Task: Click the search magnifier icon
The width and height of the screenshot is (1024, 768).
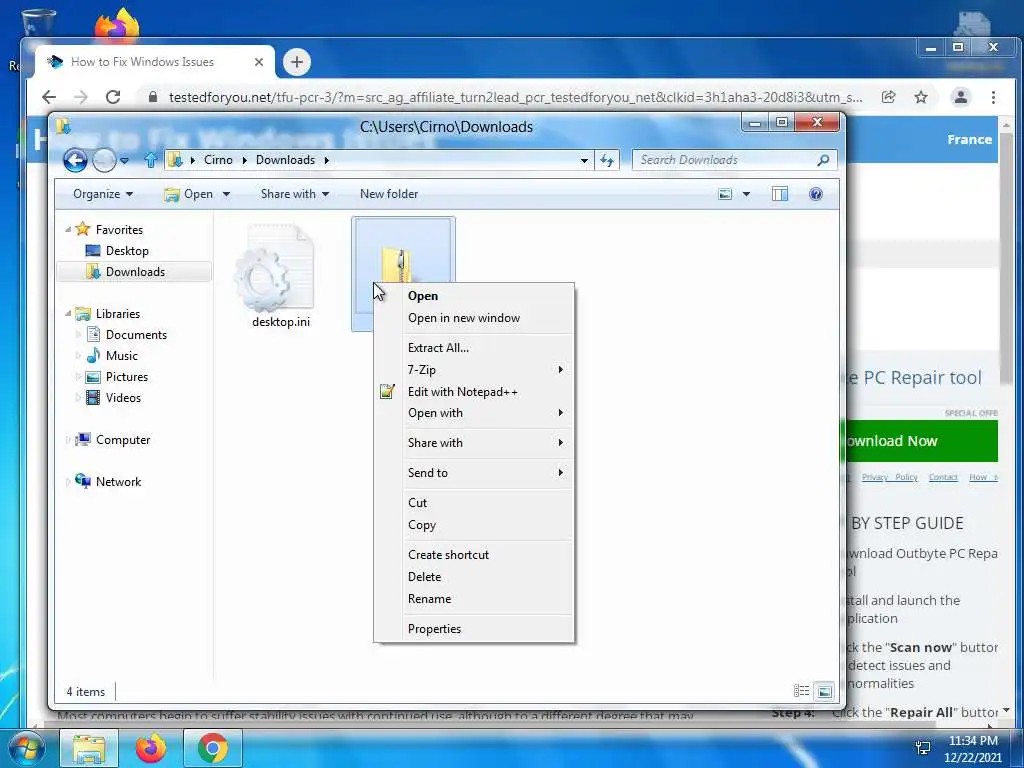Action: pyautogui.click(x=824, y=160)
